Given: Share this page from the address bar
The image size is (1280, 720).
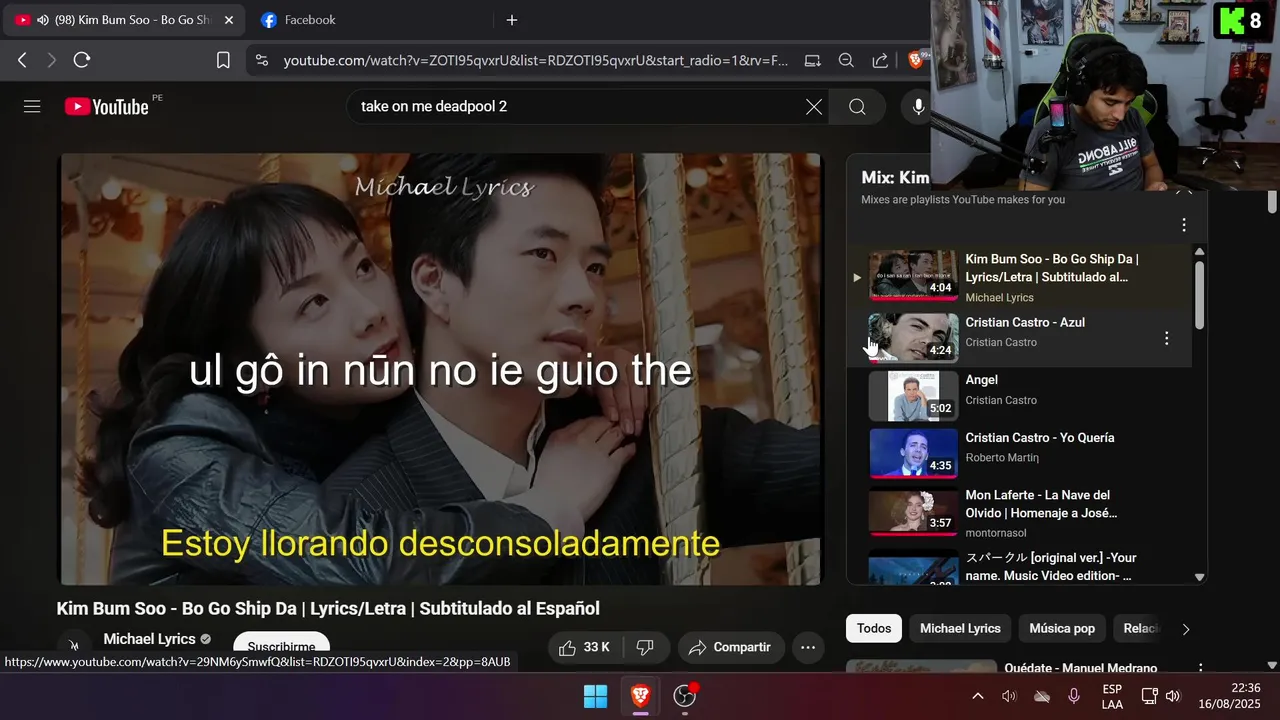Looking at the screenshot, I should (x=880, y=60).
